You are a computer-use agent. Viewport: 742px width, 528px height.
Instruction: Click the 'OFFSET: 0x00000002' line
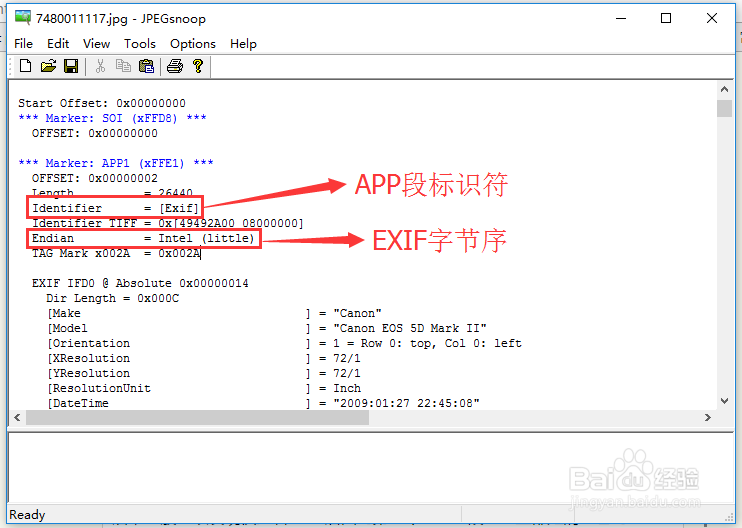pos(95,178)
